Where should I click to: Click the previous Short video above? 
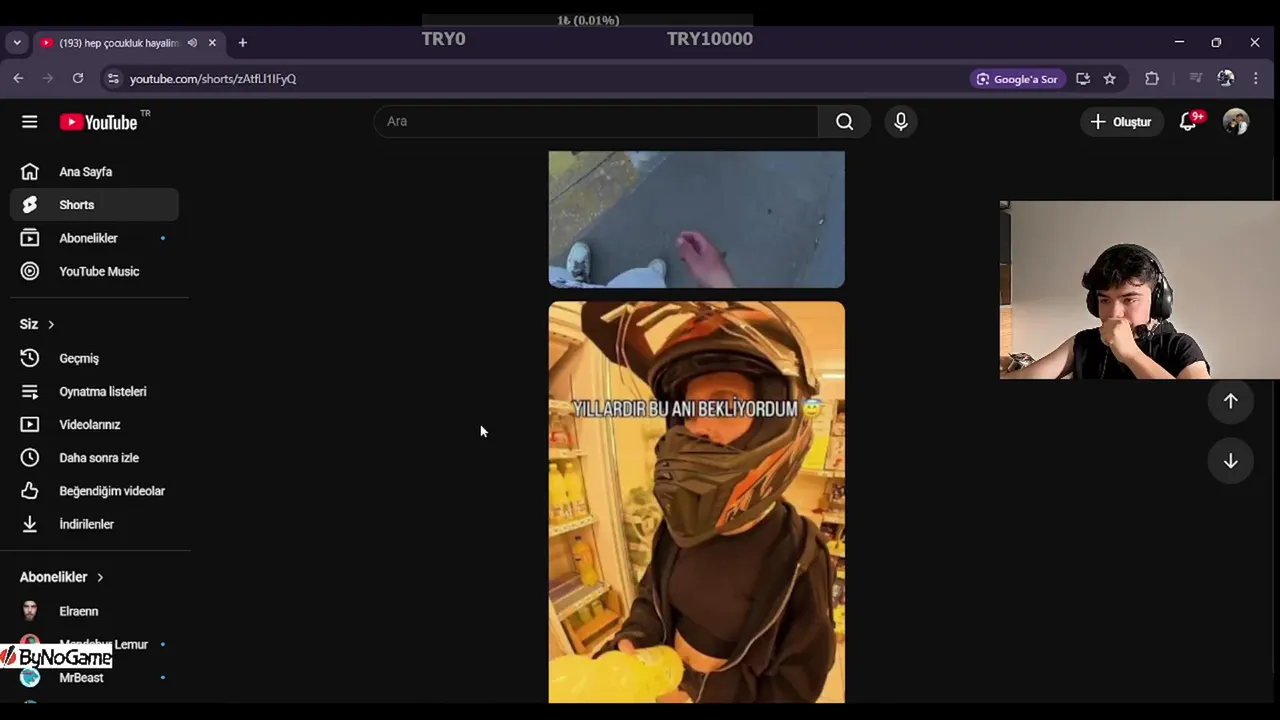696,219
